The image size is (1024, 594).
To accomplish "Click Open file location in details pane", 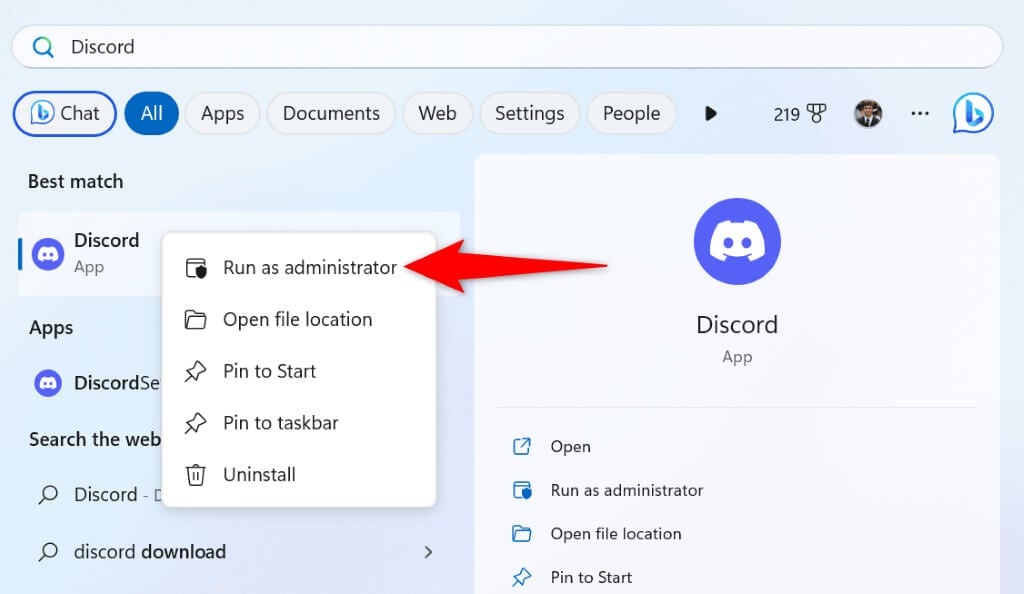I will point(615,534).
